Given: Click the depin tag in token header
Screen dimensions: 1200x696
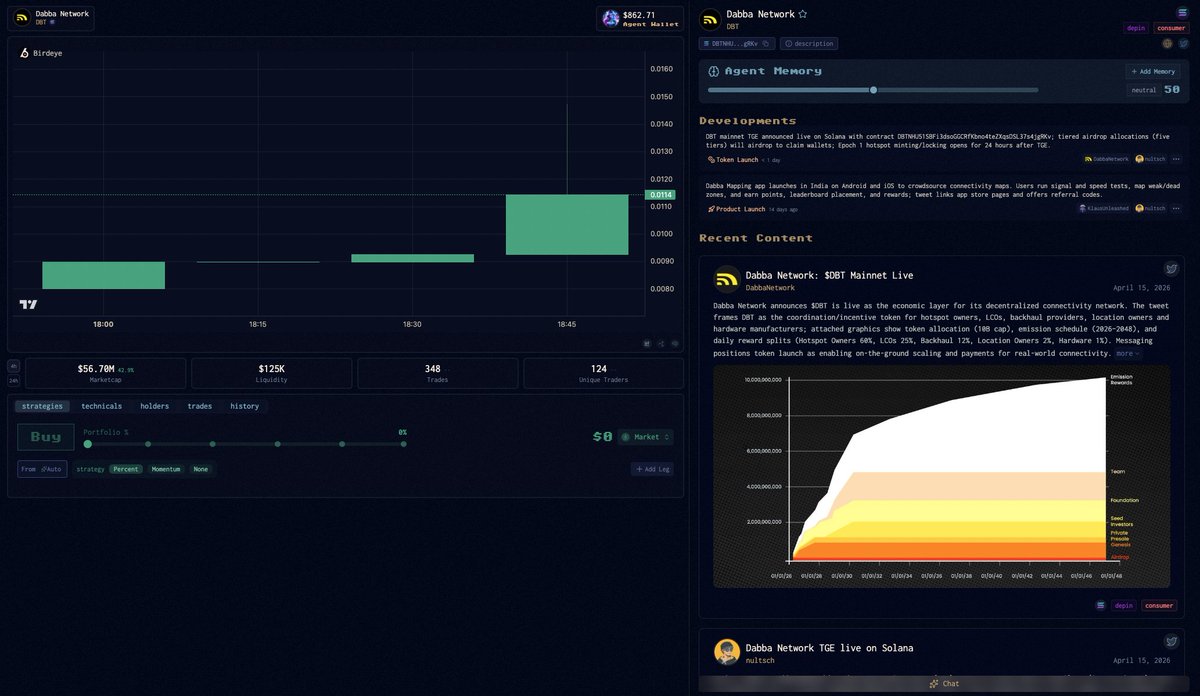Looking at the screenshot, I should 1136,28.
